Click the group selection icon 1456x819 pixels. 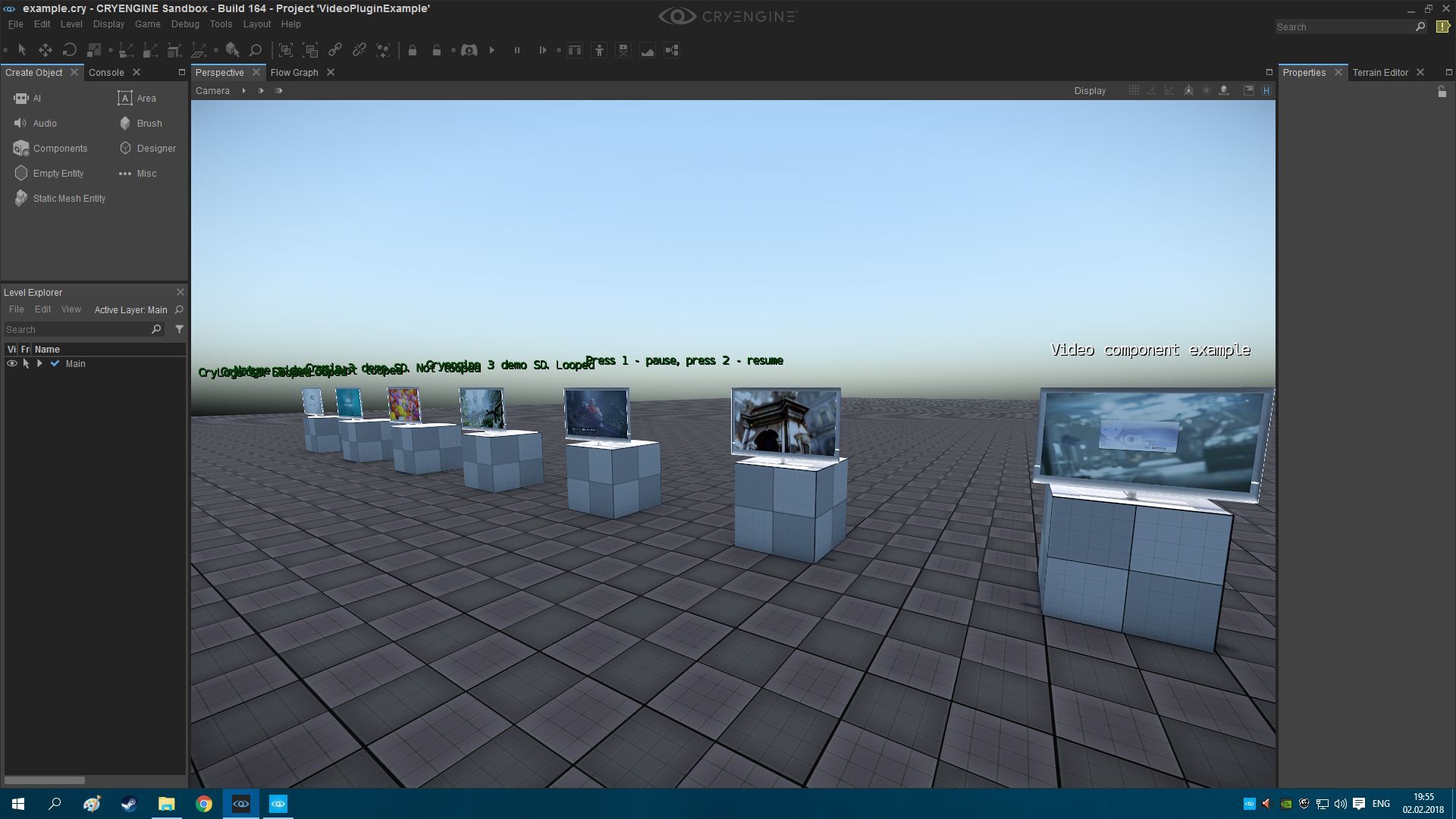click(286, 50)
